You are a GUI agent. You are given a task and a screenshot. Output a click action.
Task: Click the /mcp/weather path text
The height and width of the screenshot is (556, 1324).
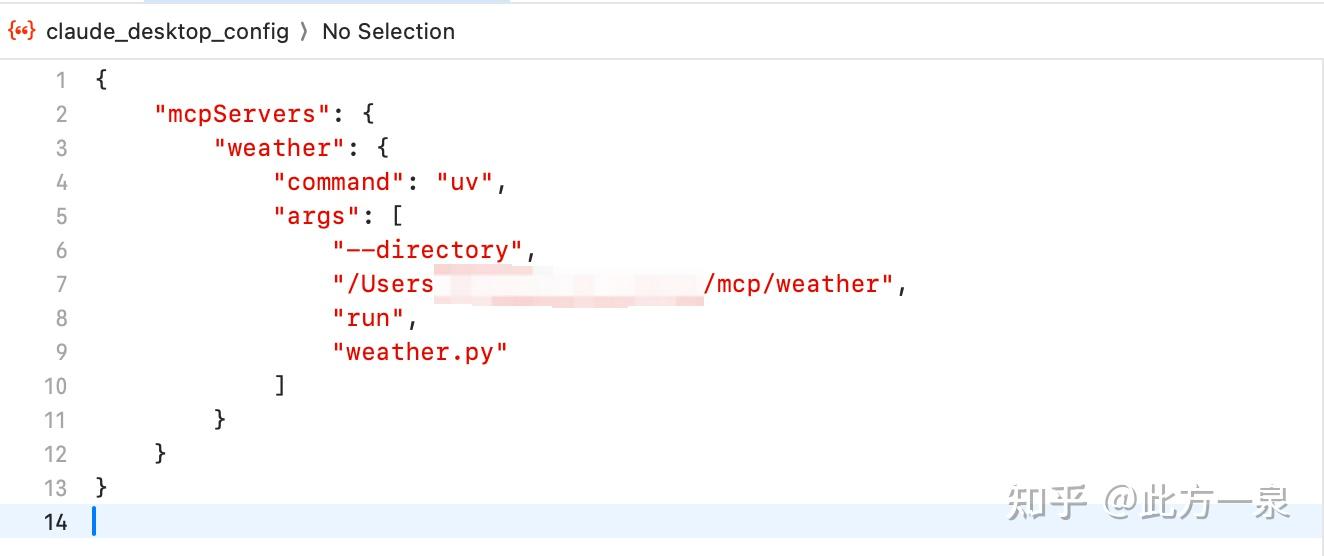click(x=796, y=284)
